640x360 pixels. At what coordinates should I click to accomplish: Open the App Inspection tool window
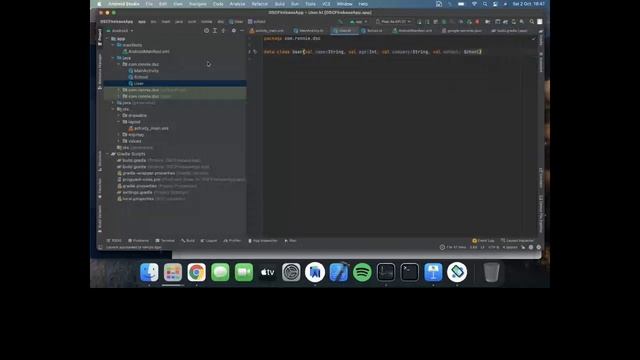pyautogui.click(x=262, y=241)
